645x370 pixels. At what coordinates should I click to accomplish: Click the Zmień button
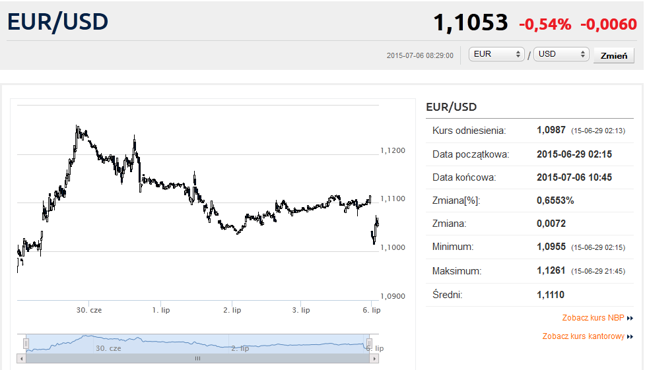(614, 56)
